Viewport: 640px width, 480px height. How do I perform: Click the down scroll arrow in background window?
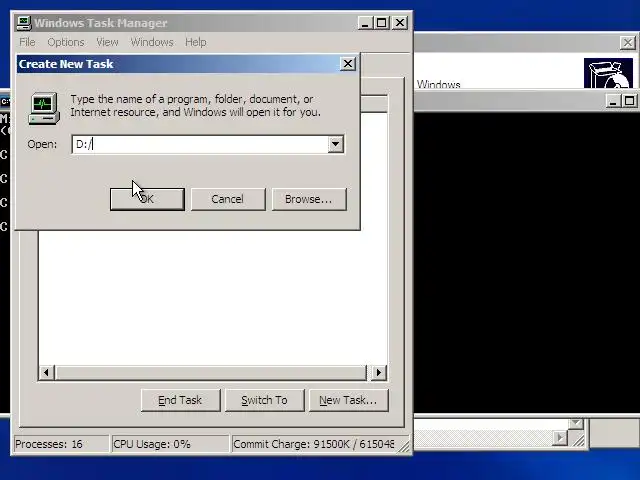(576, 423)
